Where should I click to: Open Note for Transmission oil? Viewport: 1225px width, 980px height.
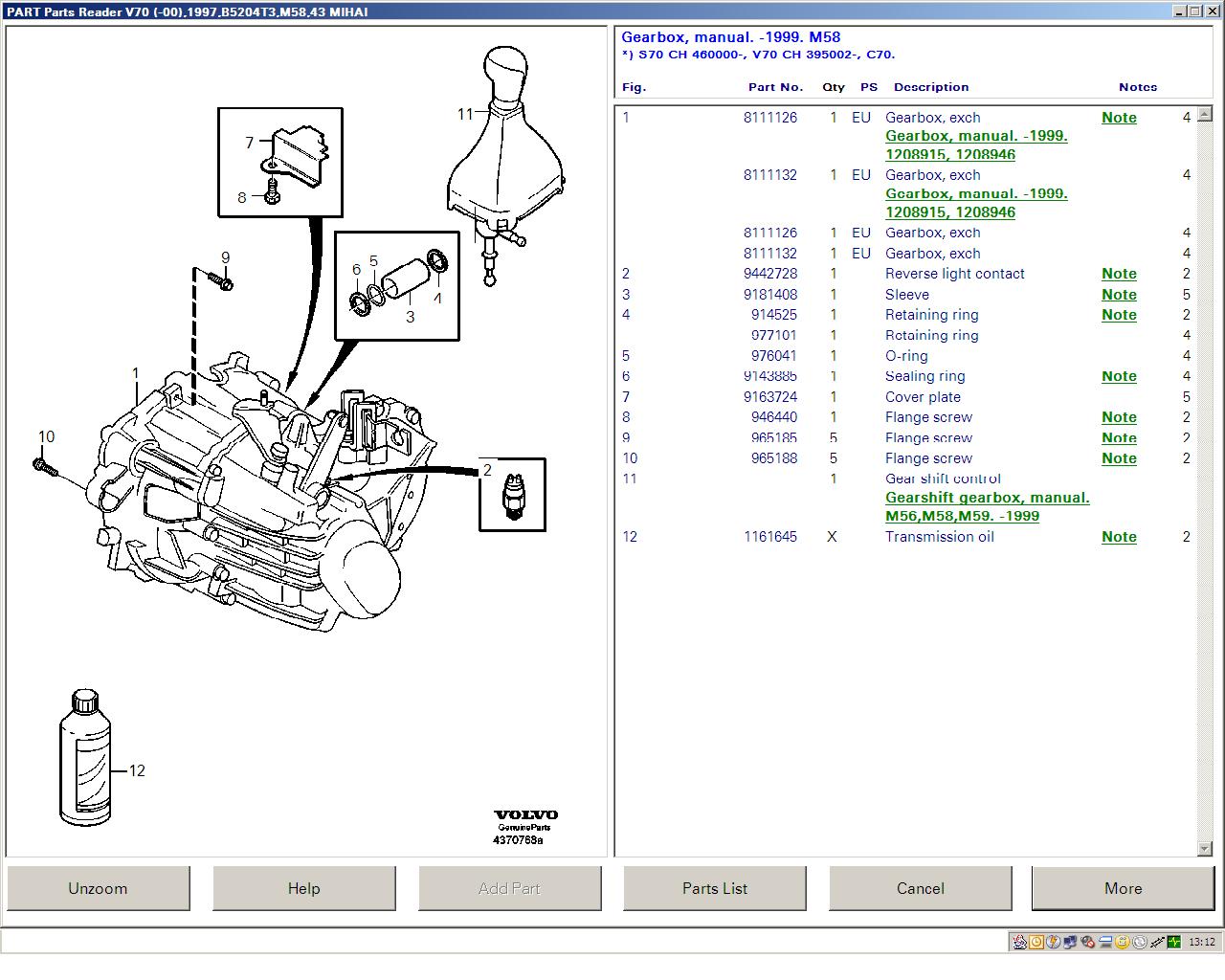1119,537
